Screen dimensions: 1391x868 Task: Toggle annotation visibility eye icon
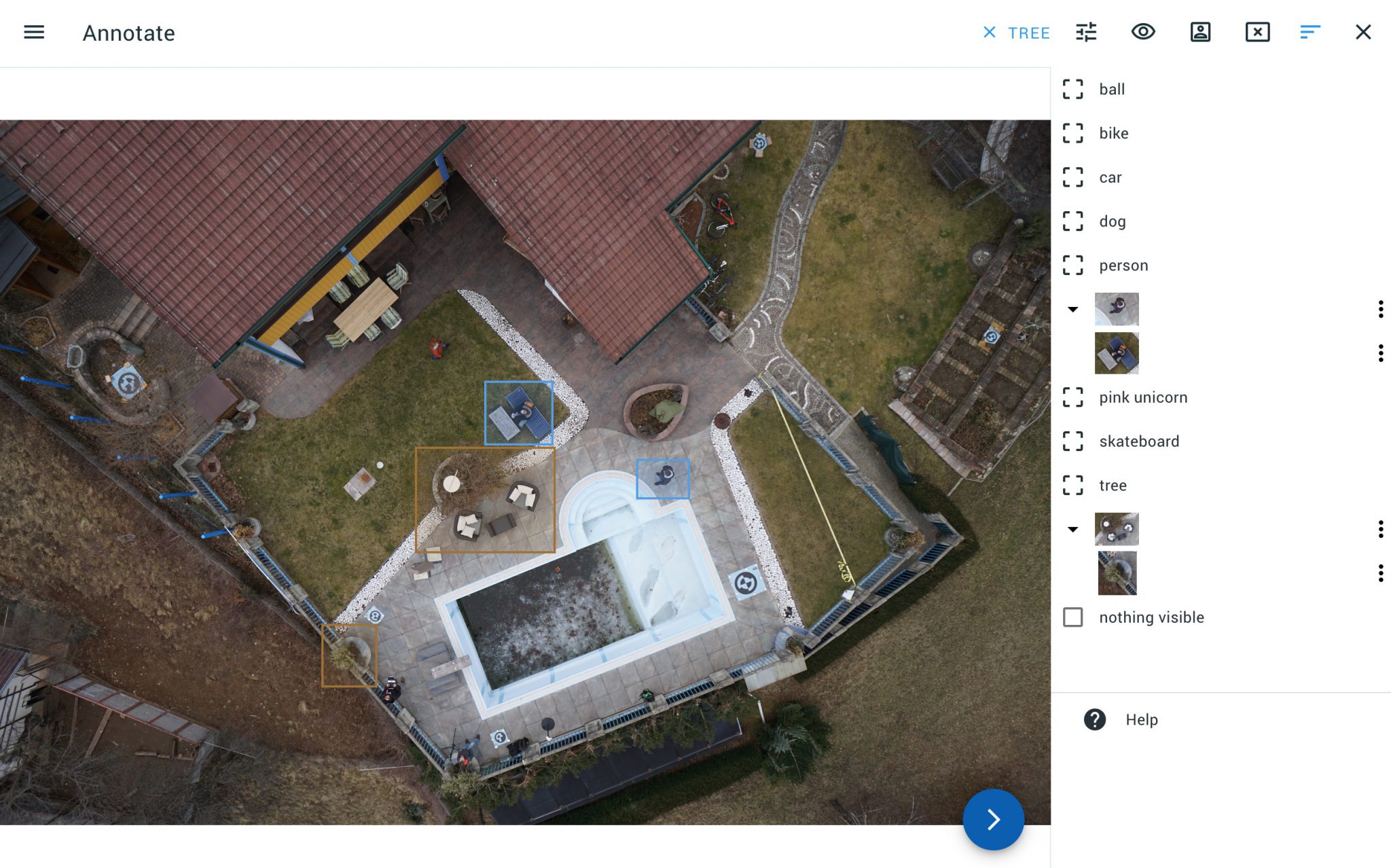(1143, 32)
